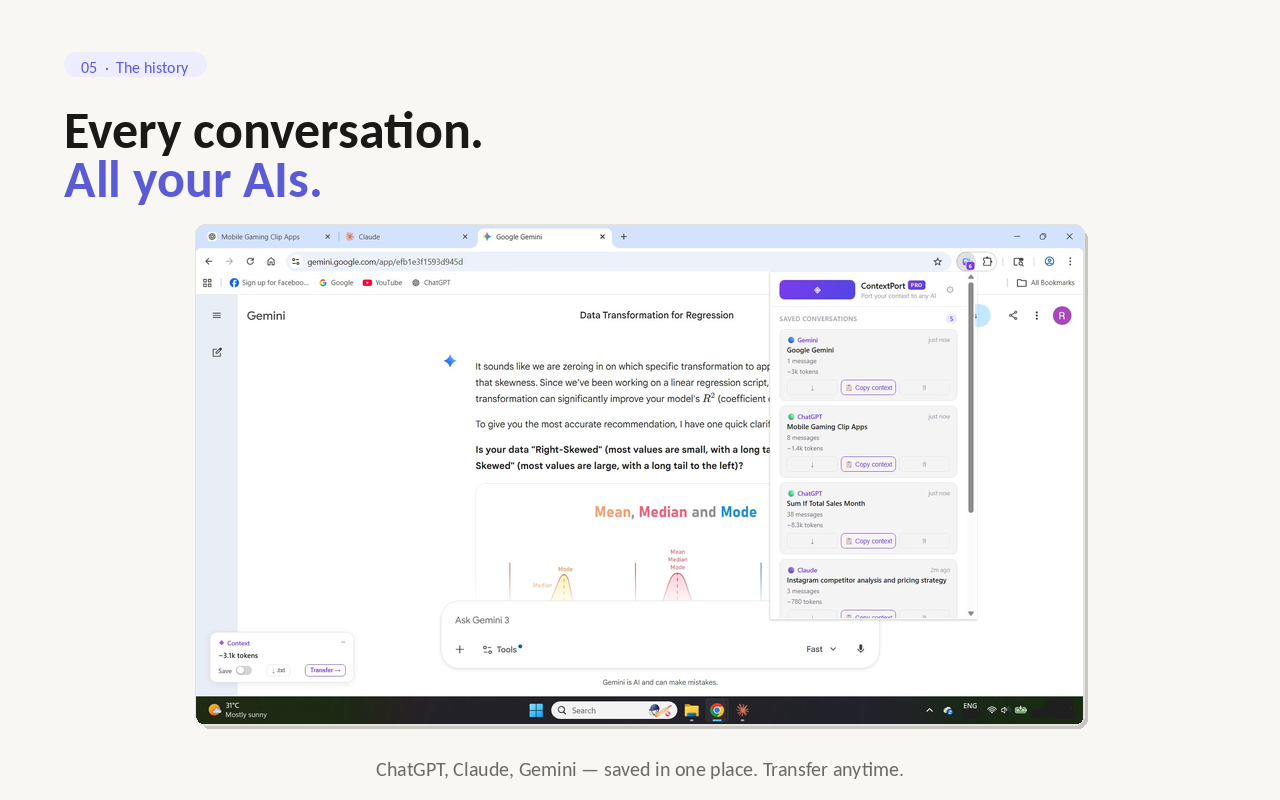
Task: Expand the Fast model dropdown
Action: pyautogui.click(x=822, y=649)
